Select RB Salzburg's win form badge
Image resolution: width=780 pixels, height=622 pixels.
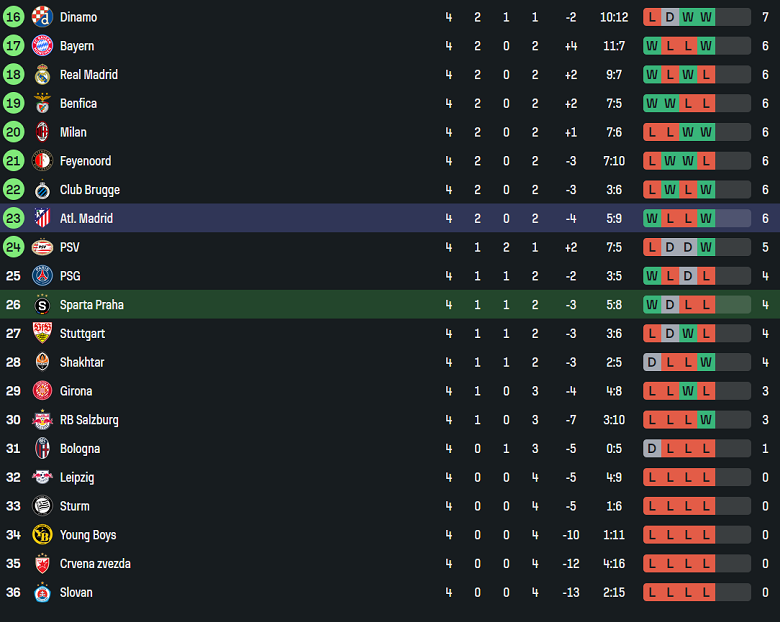706,420
